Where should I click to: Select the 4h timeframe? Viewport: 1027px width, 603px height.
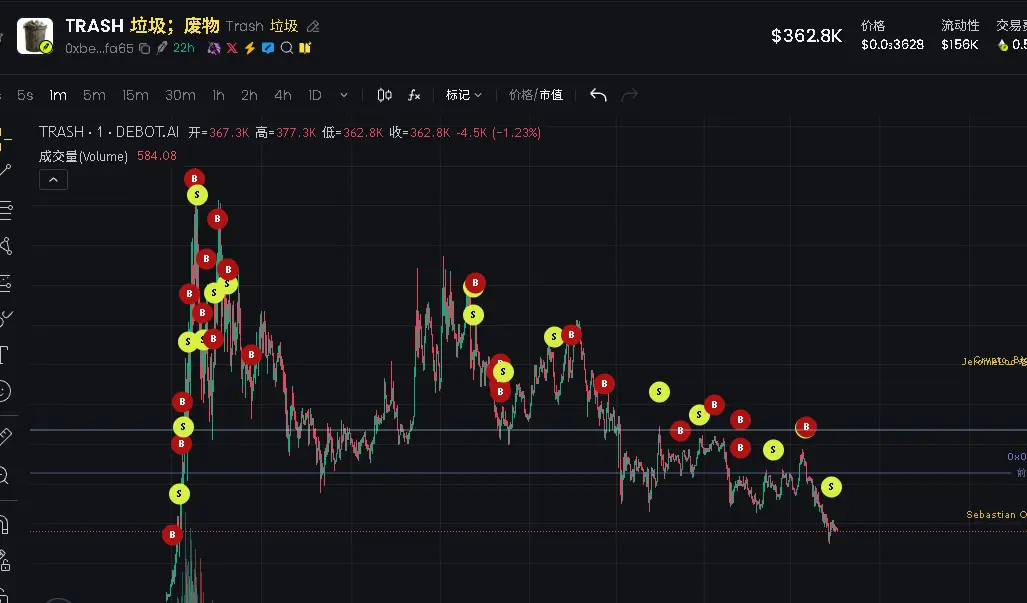[283, 95]
